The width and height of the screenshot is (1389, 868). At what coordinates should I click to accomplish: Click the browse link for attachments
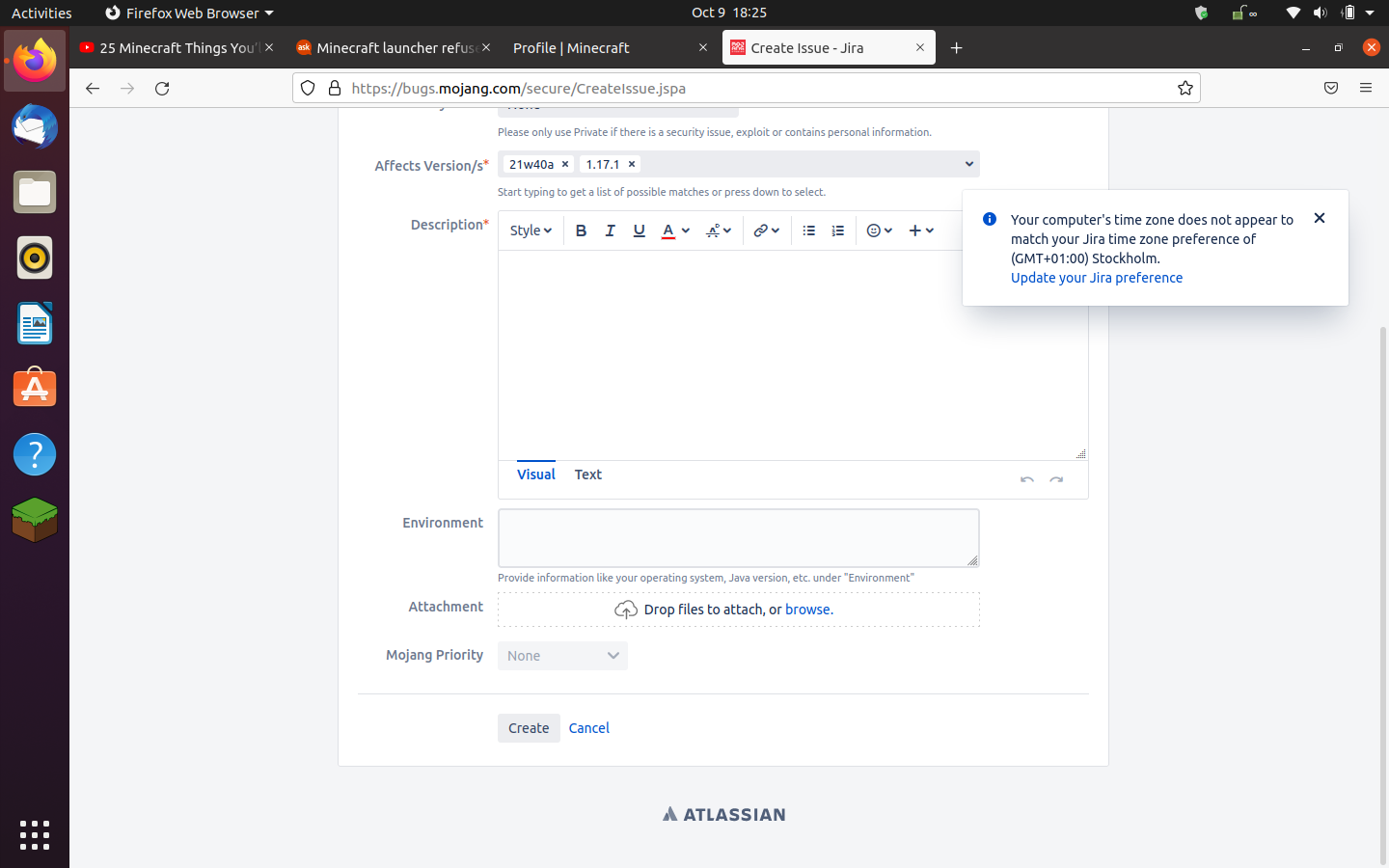808,610
